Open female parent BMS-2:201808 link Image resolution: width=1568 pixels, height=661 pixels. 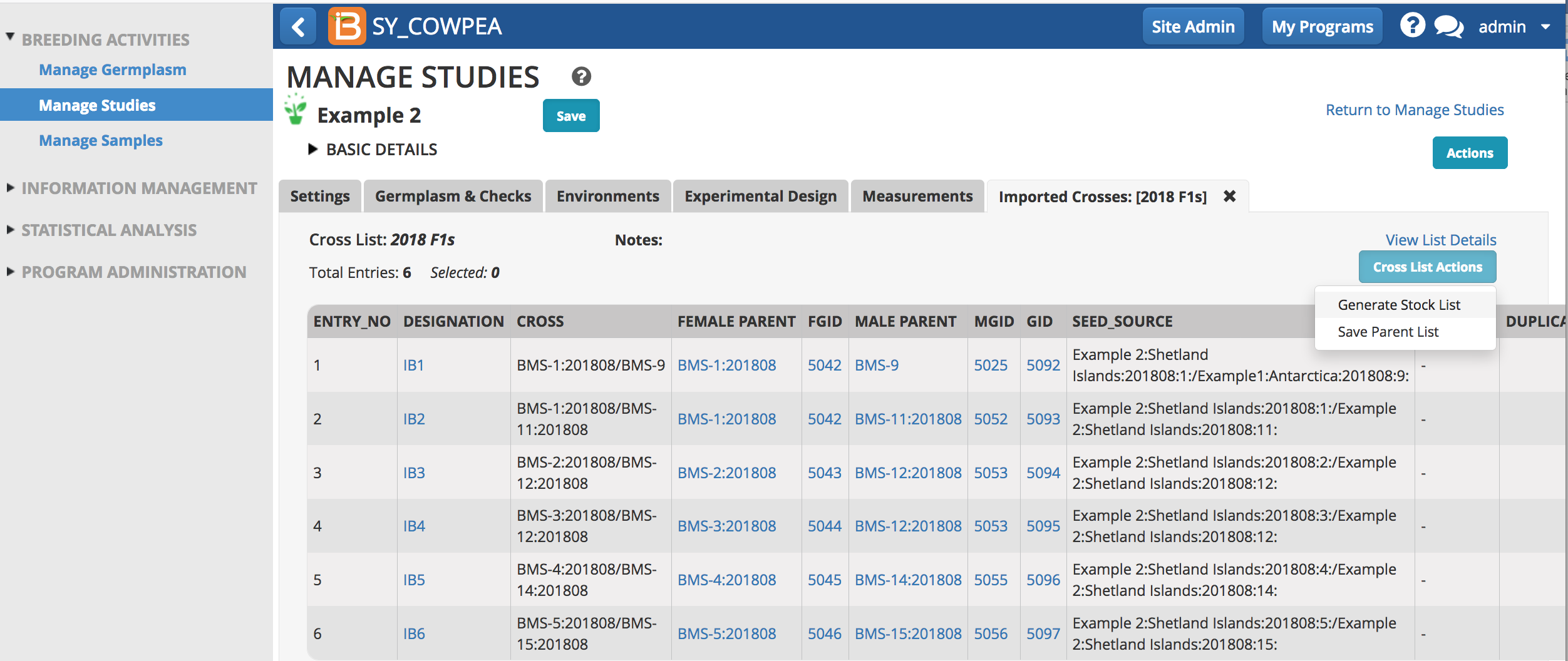pos(726,473)
